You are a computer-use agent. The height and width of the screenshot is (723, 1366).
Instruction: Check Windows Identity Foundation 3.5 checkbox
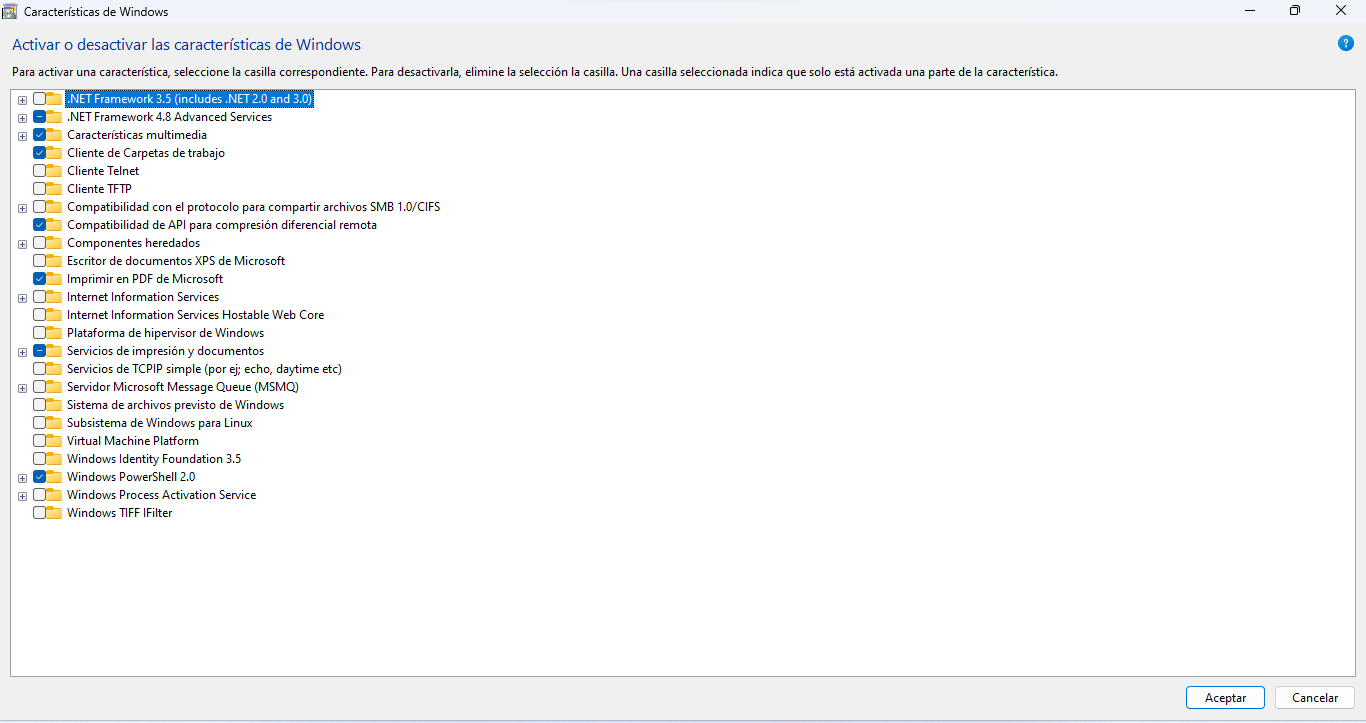coord(39,459)
